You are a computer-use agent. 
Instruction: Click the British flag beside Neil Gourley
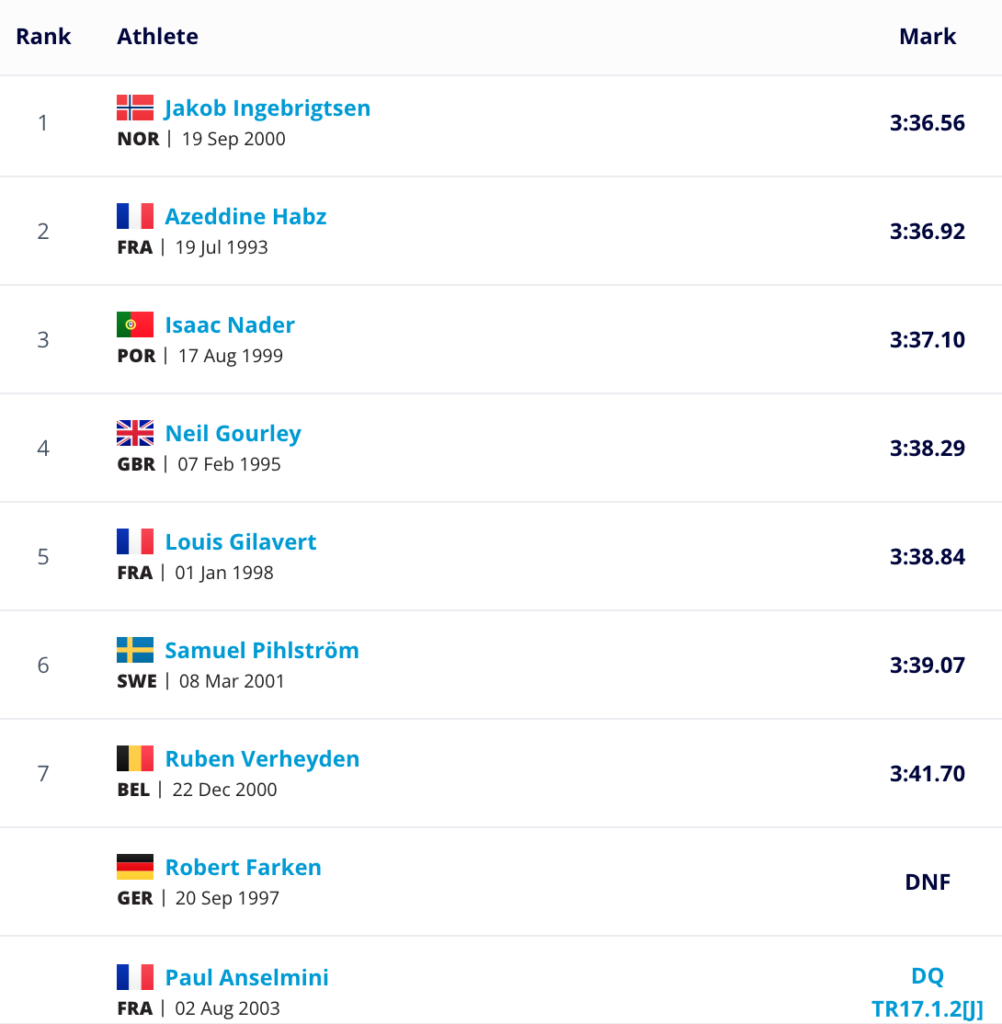tap(135, 433)
